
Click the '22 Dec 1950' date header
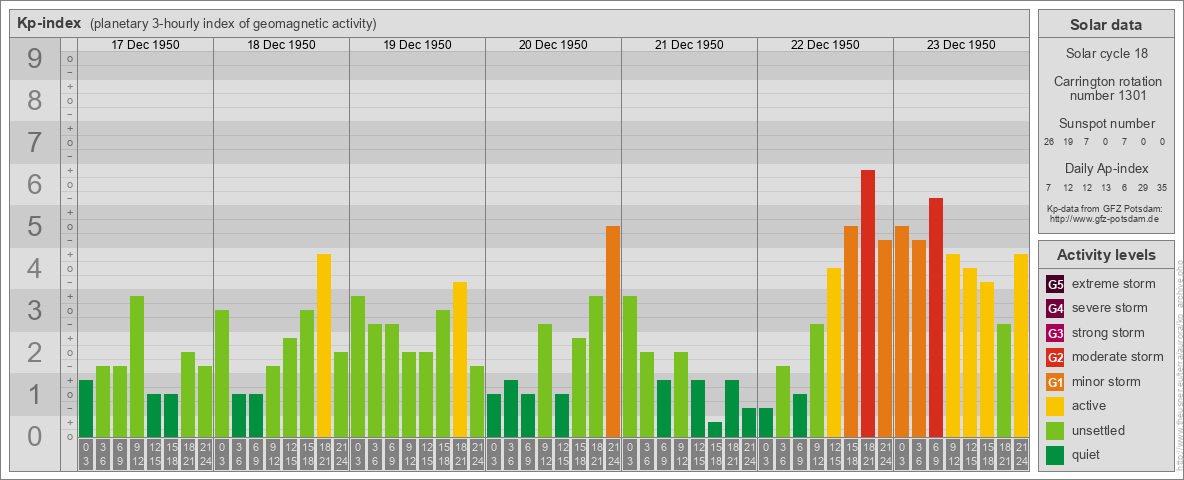tap(825, 45)
